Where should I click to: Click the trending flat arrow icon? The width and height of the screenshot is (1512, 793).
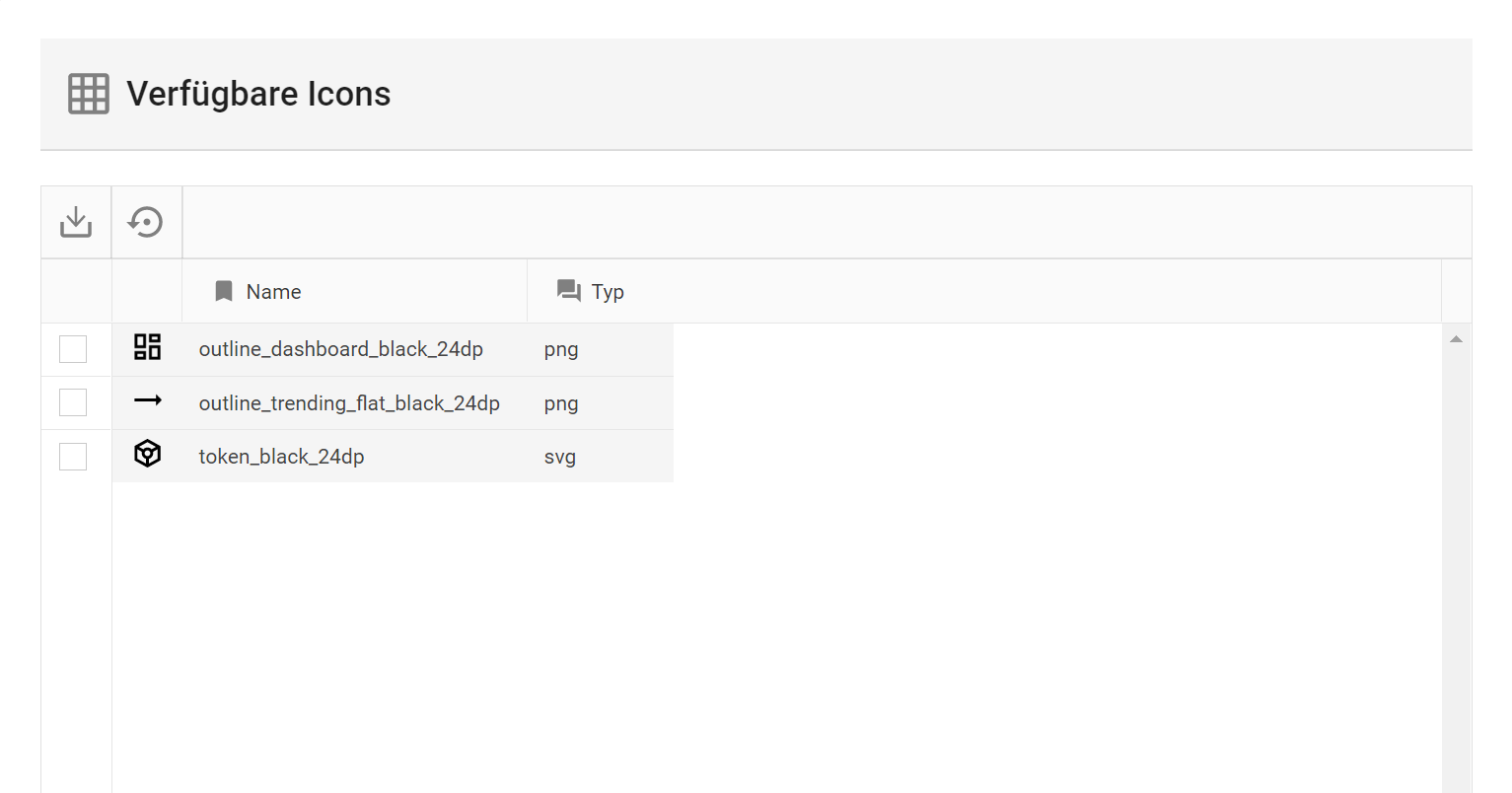point(147,400)
